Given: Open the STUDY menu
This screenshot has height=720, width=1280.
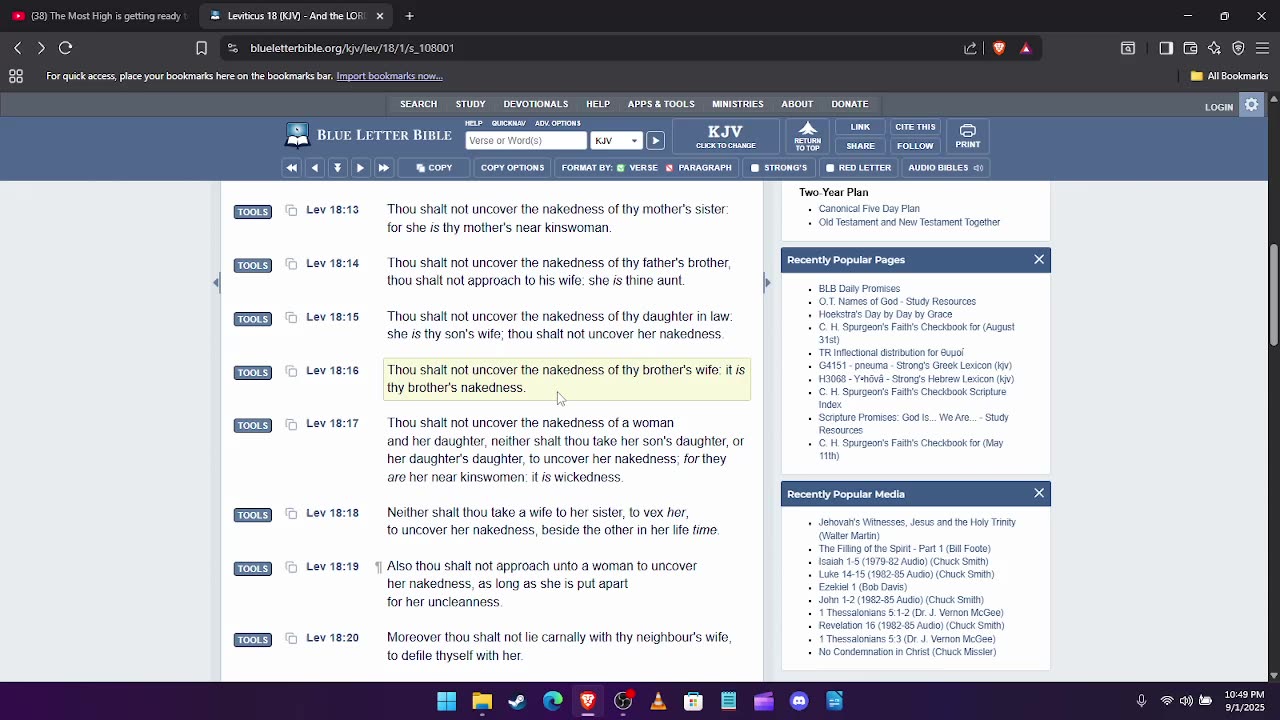Looking at the screenshot, I should click(x=470, y=104).
